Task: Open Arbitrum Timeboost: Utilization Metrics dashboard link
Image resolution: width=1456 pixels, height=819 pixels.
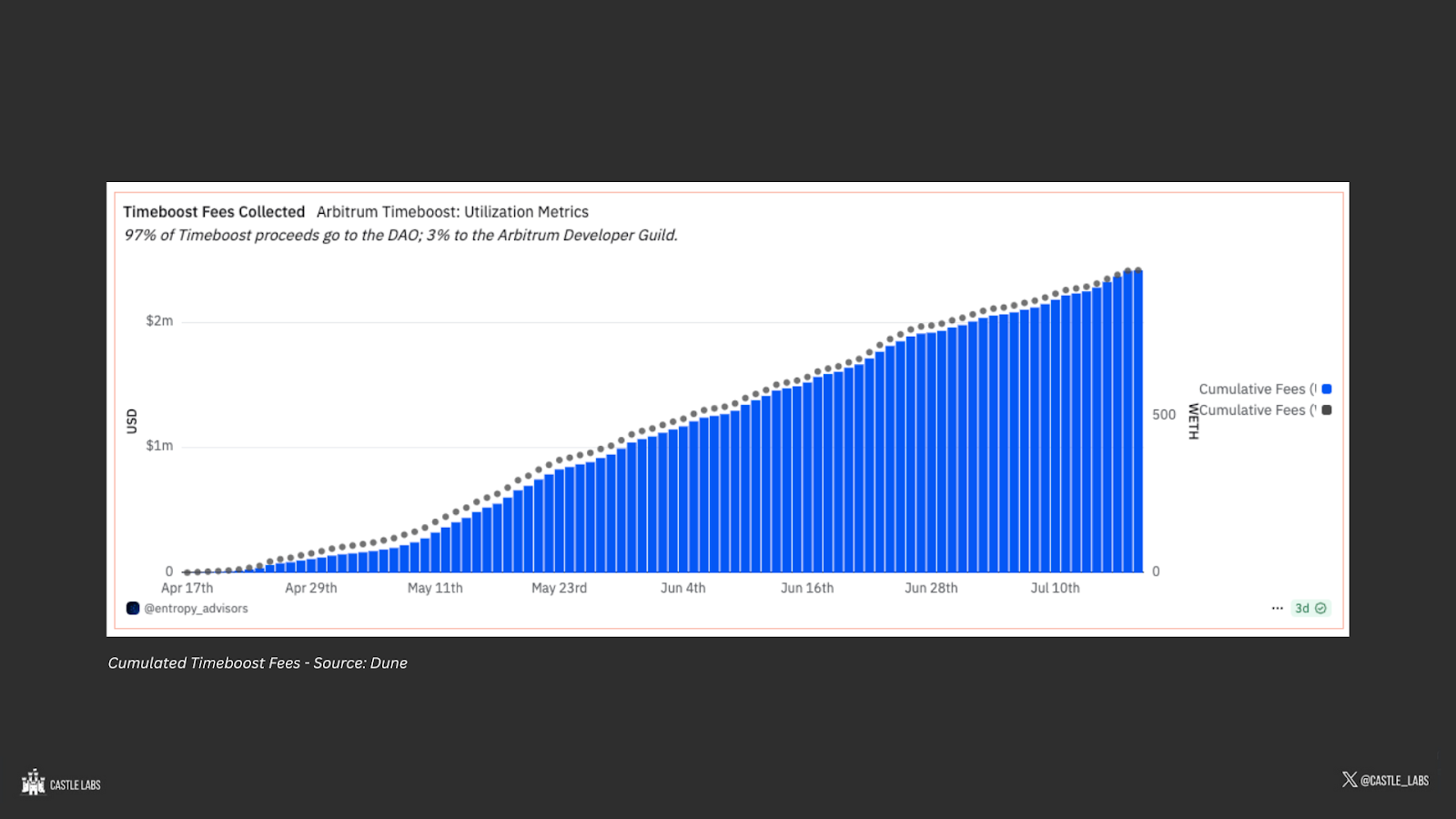Action: (452, 212)
